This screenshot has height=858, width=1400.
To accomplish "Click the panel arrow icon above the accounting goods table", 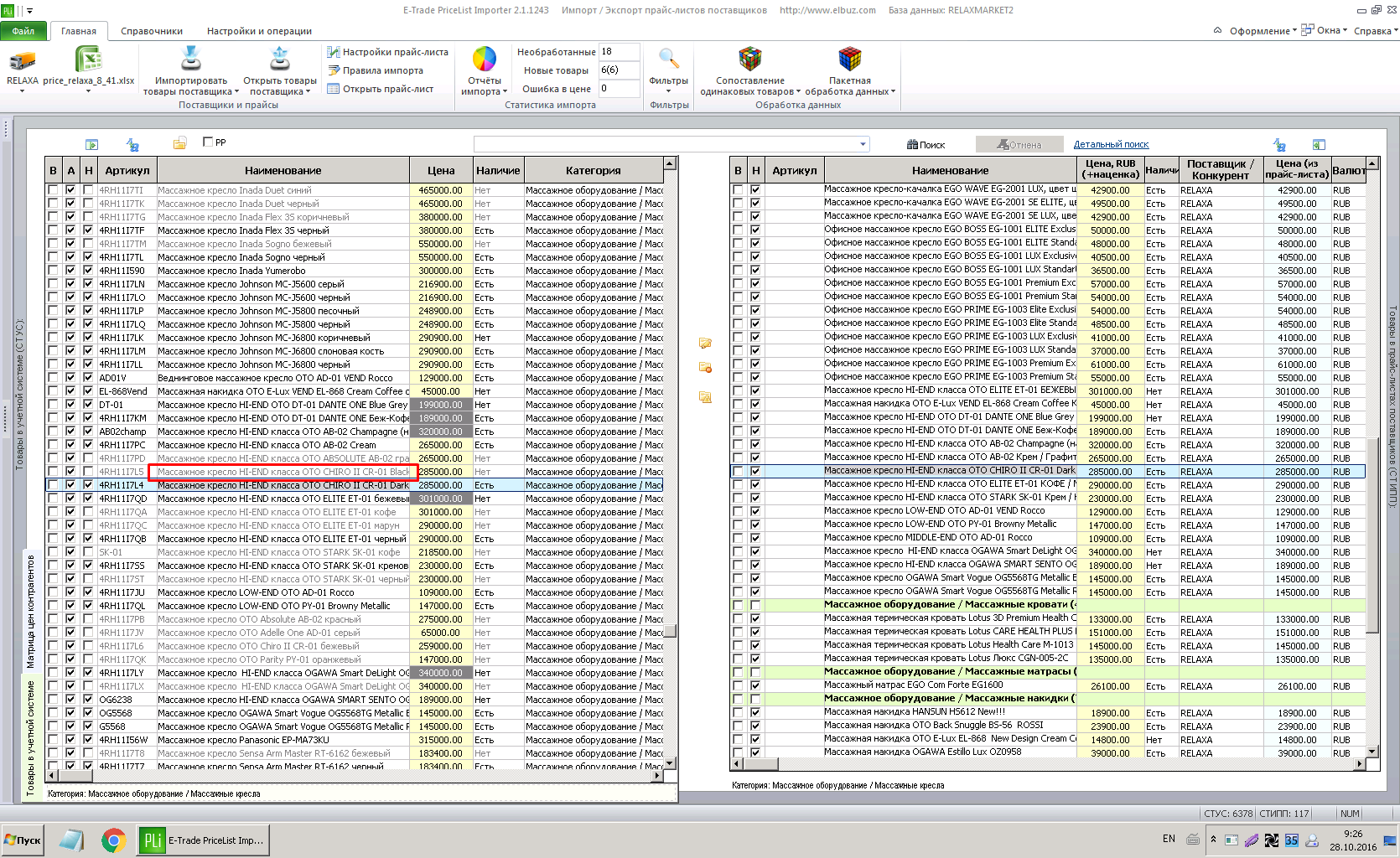I will pos(92,144).
